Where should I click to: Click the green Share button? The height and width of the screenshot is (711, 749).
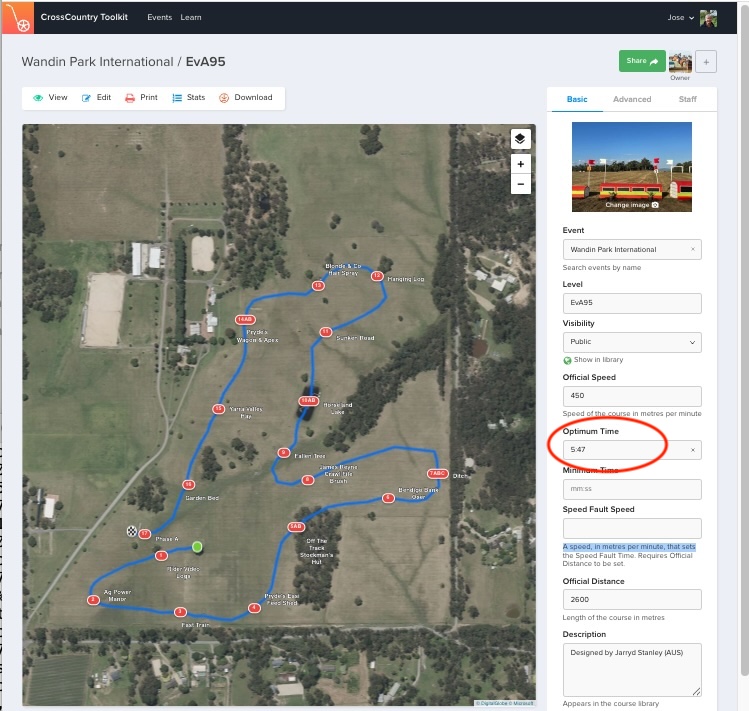pyautogui.click(x=641, y=62)
